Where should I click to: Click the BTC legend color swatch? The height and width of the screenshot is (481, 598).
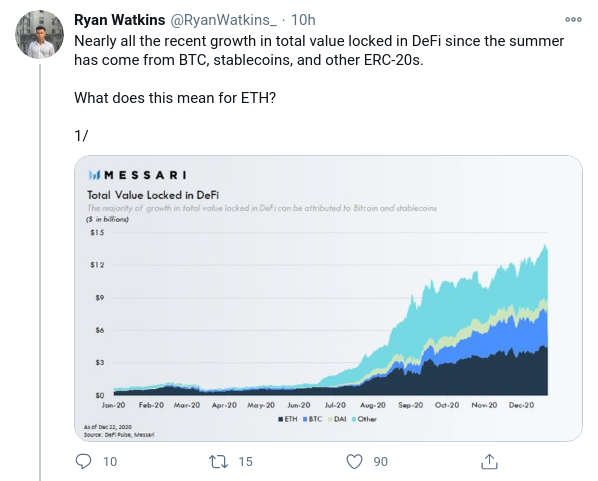(x=305, y=419)
